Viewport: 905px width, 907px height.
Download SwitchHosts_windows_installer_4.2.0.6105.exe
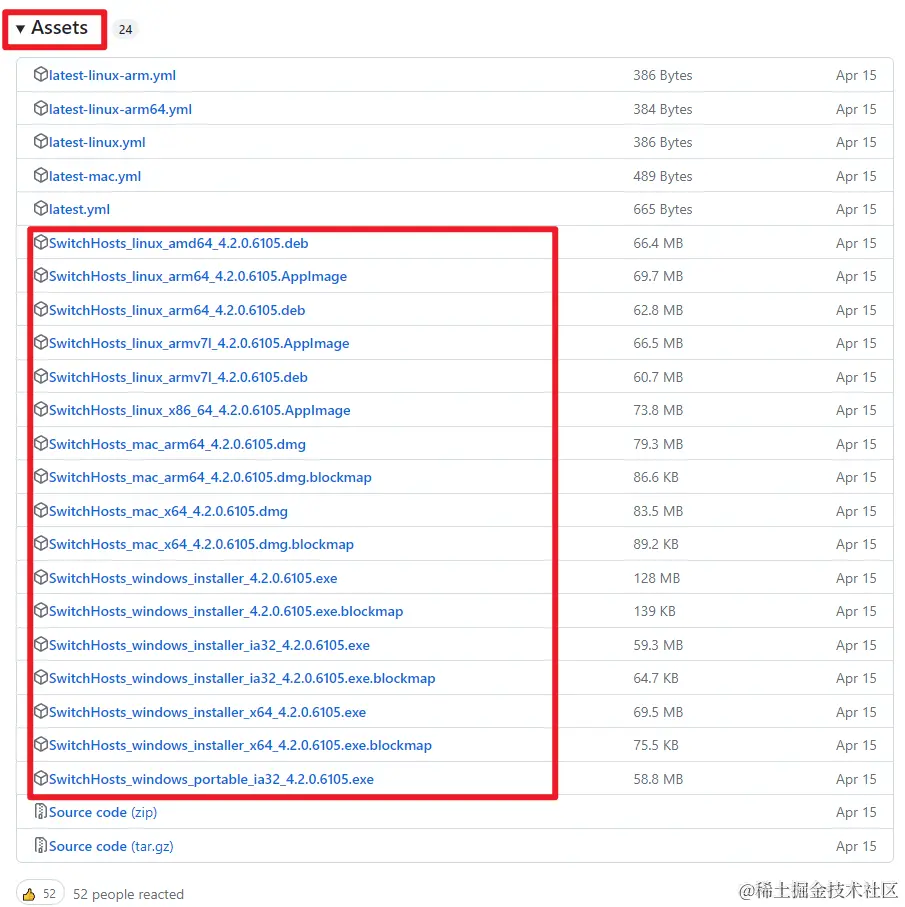[x=193, y=579]
